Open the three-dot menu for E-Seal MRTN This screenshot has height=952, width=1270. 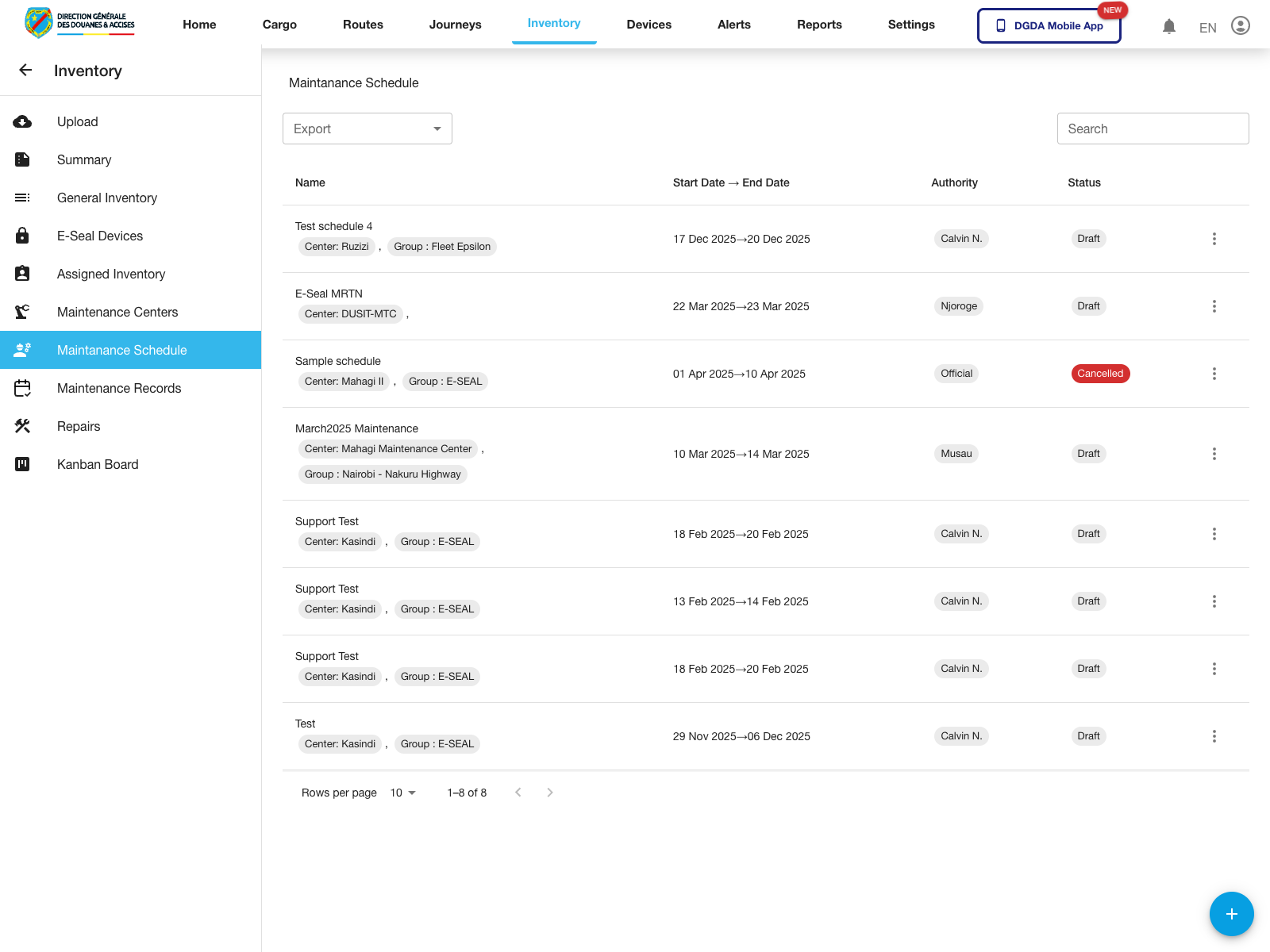click(x=1214, y=306)
